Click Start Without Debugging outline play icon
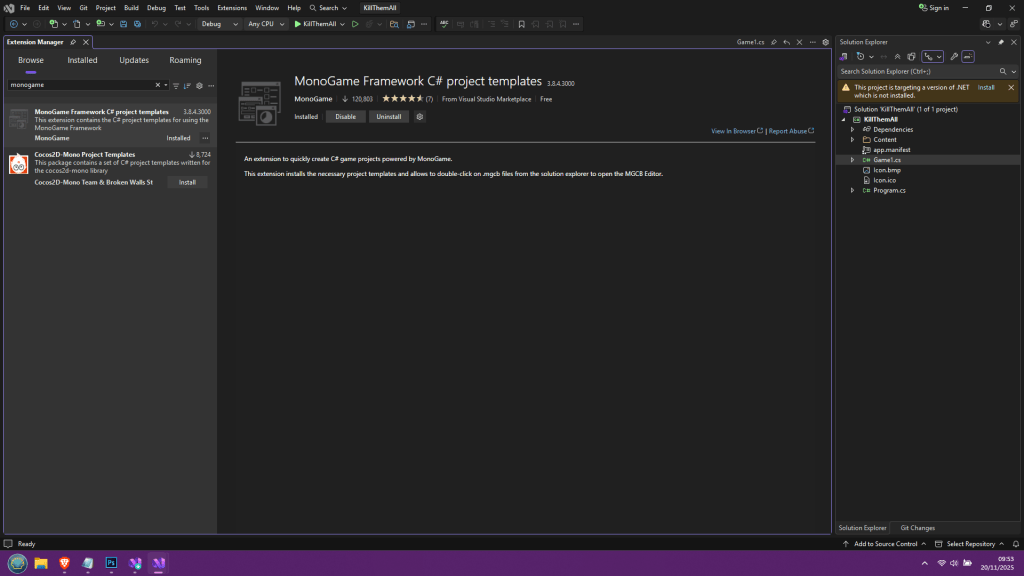1024x576 pixels. coord(354,23)
